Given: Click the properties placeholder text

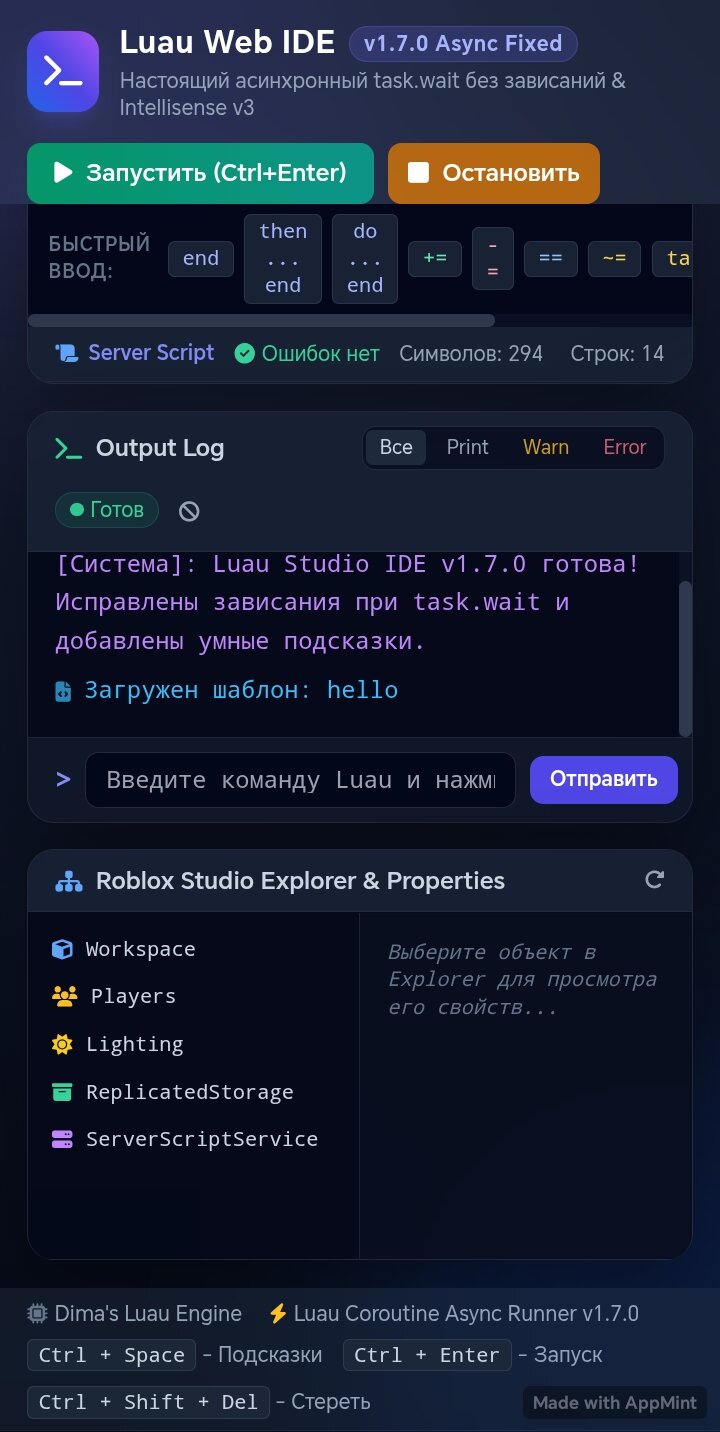Looking at the screenshot, I should tap(522, 980).
